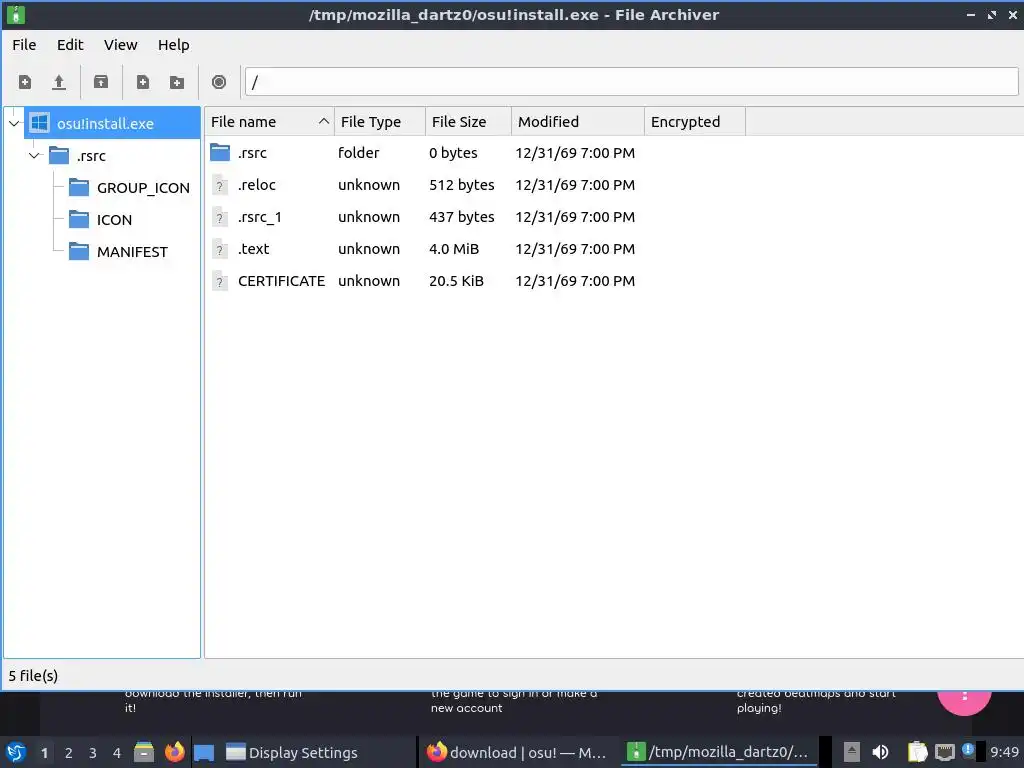Select ICON folder in the tree

coord(101,220)
